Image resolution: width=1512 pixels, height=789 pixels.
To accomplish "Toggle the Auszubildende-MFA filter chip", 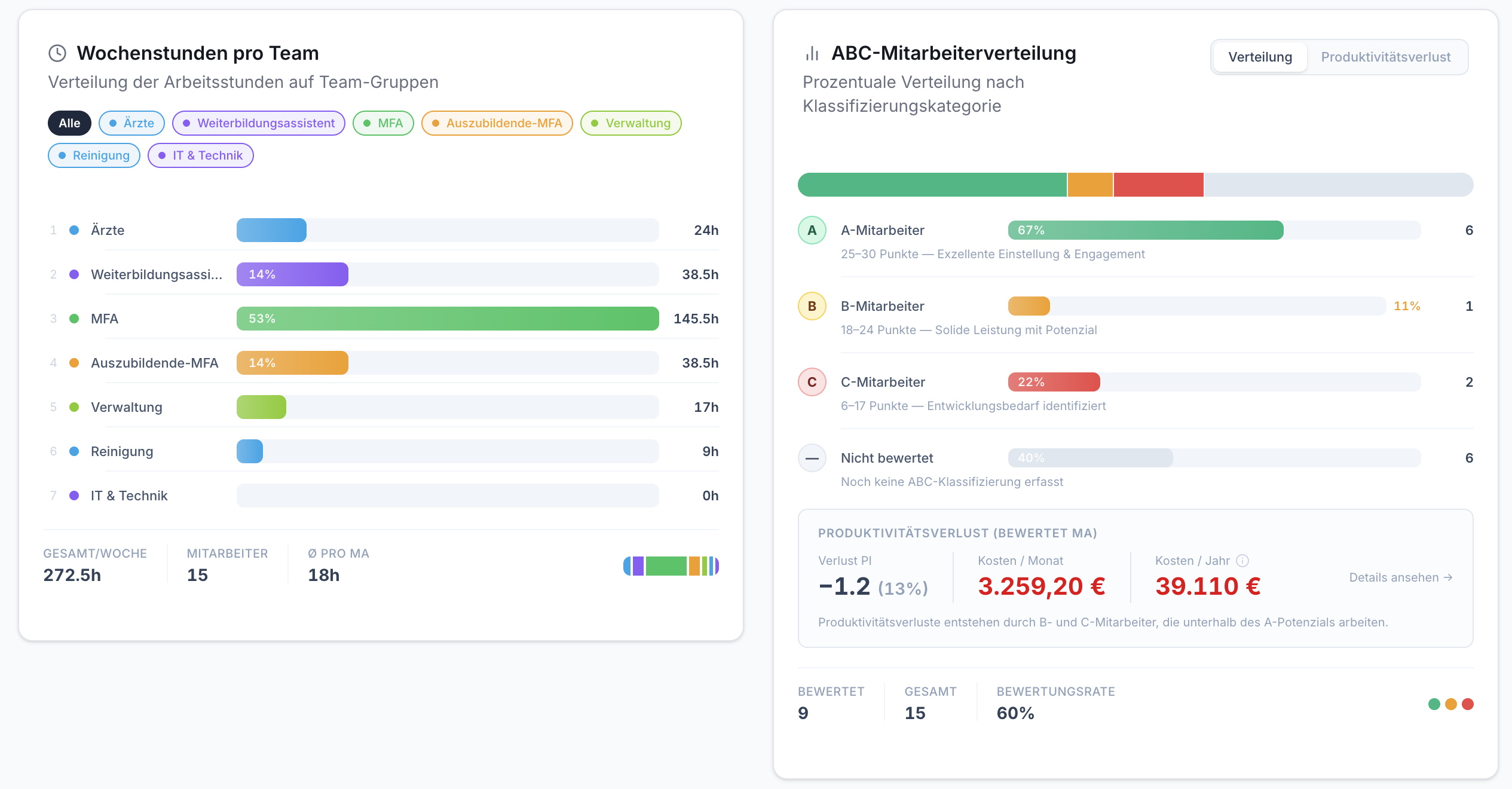I will point(497,123).
